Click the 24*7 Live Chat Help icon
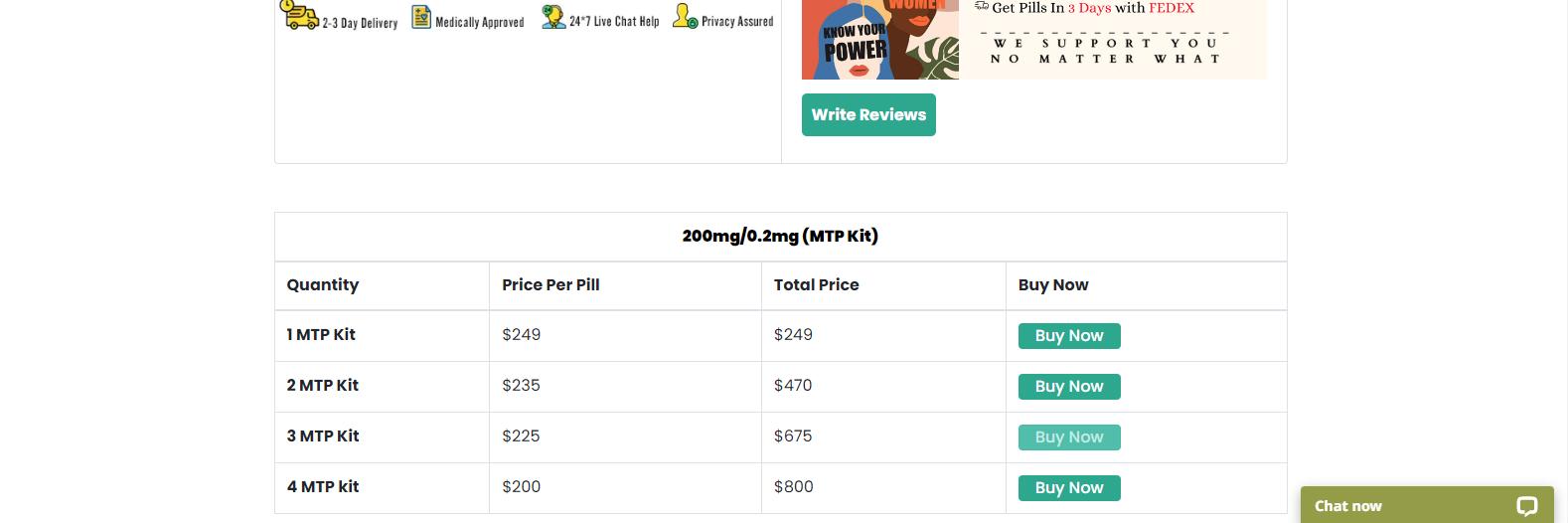Viewport: 1568px width, 523px height. pos(553,17)
